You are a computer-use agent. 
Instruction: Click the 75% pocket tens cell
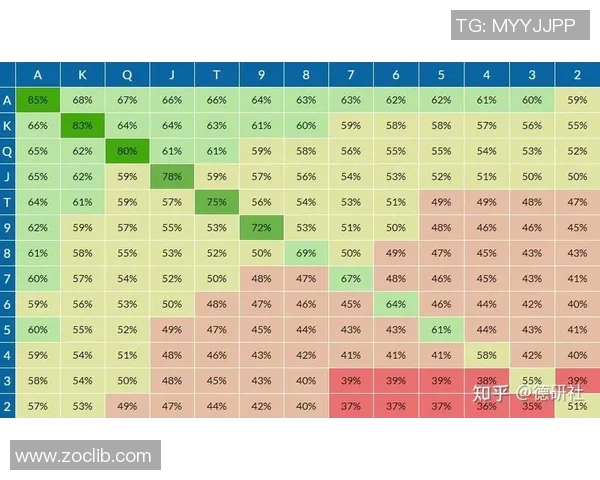pyautogui.click(x=216, y=202)
